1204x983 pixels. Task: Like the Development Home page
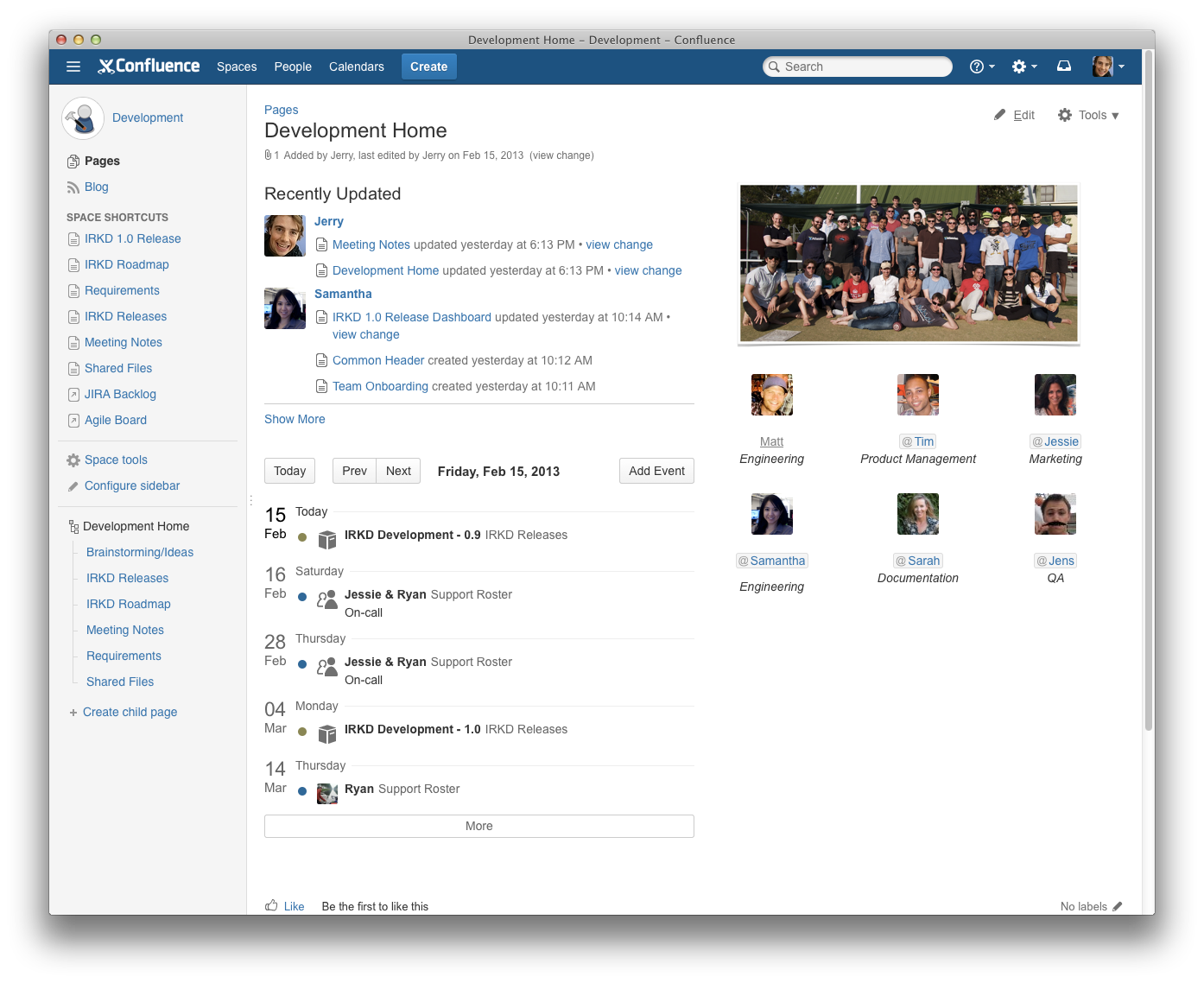pyautogui.click(x=294, y=905)
